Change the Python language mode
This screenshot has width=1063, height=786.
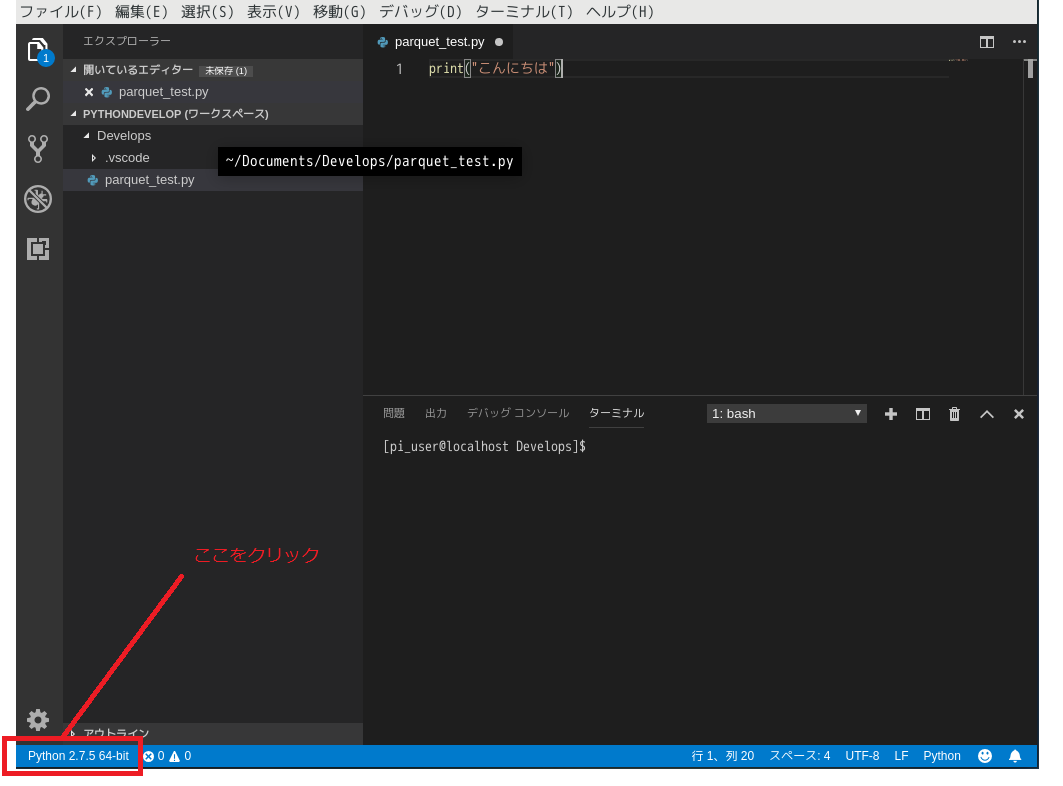pos(942,756)
